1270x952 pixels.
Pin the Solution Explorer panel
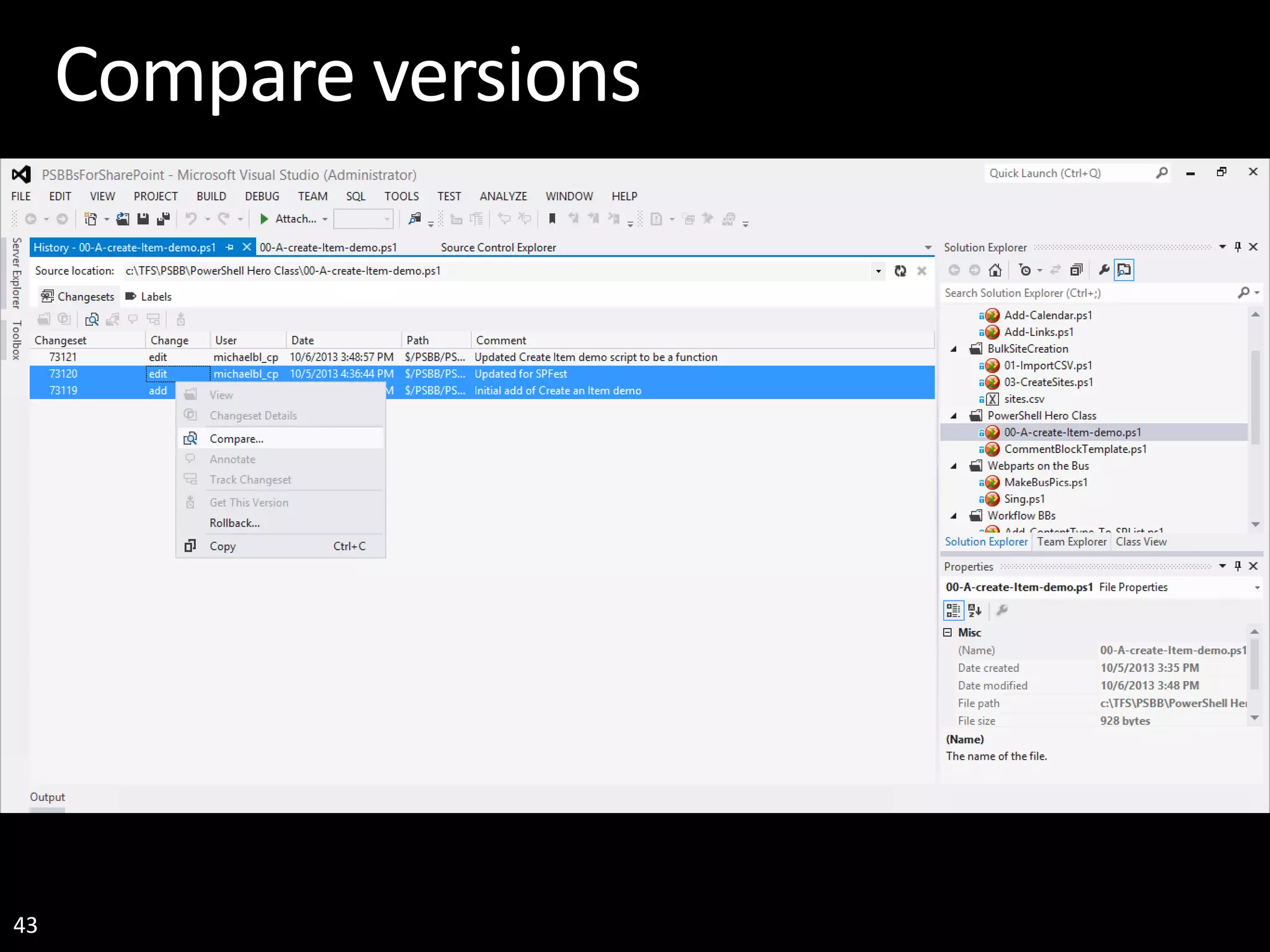[1238, 247]
